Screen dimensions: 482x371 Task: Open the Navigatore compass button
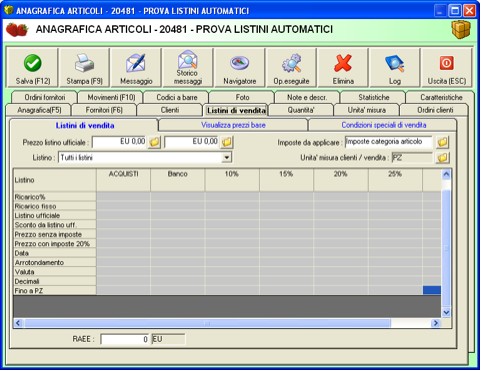pyautogui.click(x=240, y=68)
